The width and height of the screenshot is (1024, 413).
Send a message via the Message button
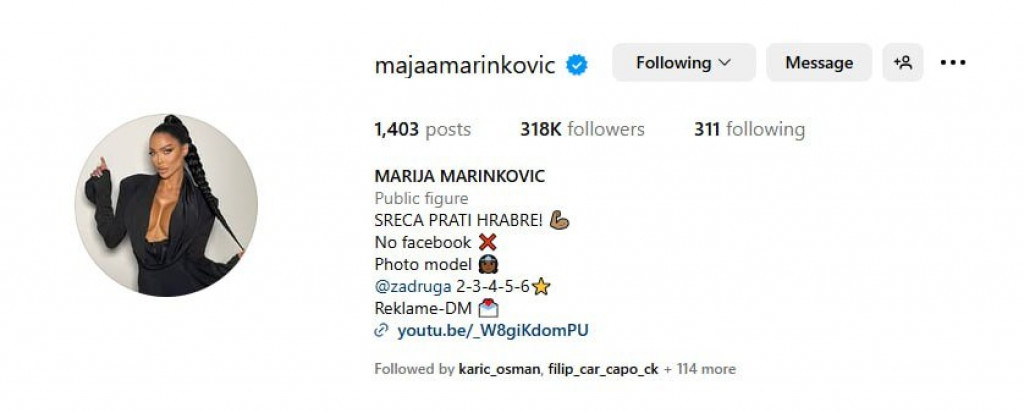click(x=819, y=63)
